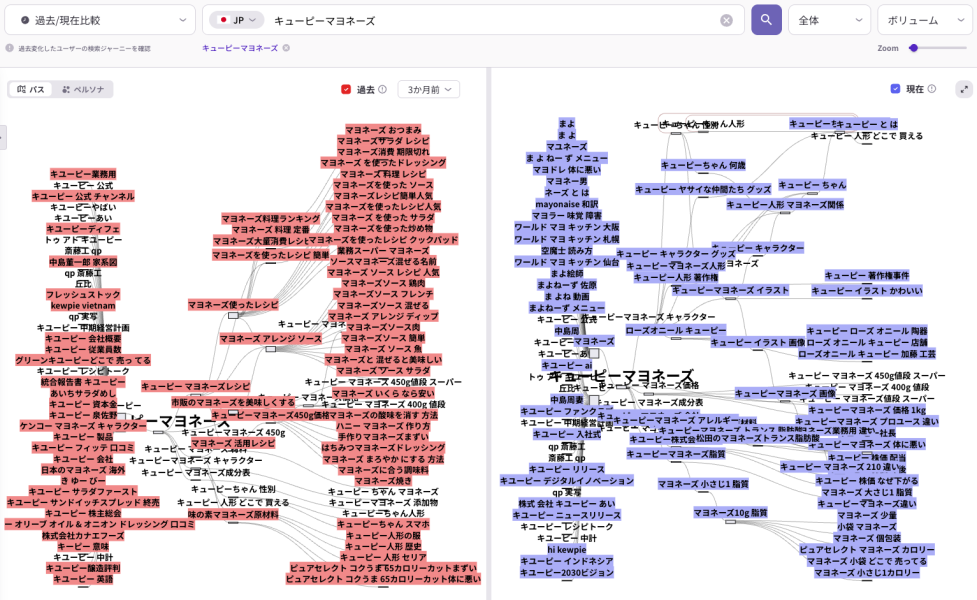Screen dimensions: 977x600
Task: Uncheck the 過去 checkbox
Action: pyautogui.click(x=344, y=89)
